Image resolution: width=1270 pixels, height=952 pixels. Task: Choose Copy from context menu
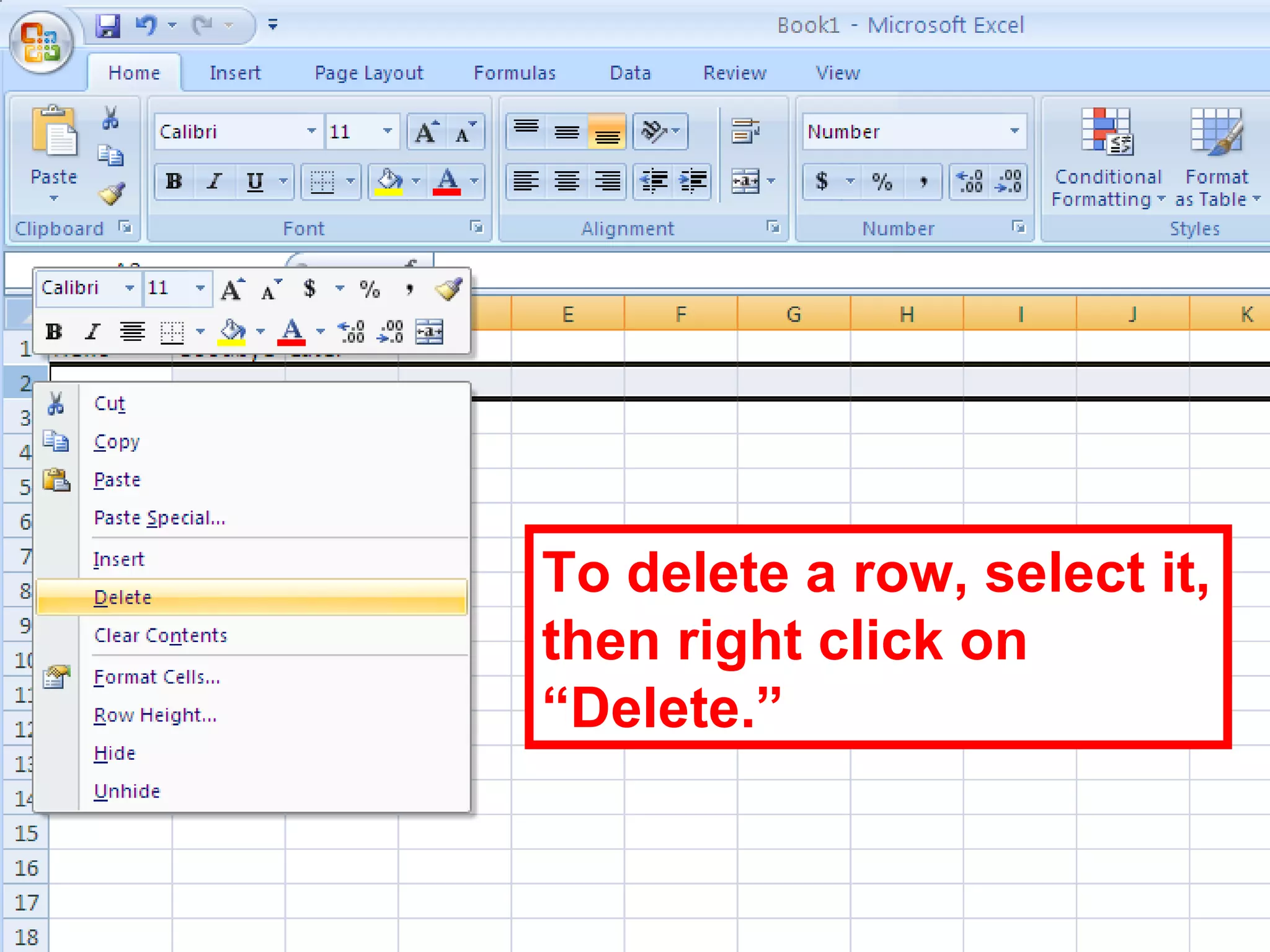pyautogui.click(x=252, y=442)
